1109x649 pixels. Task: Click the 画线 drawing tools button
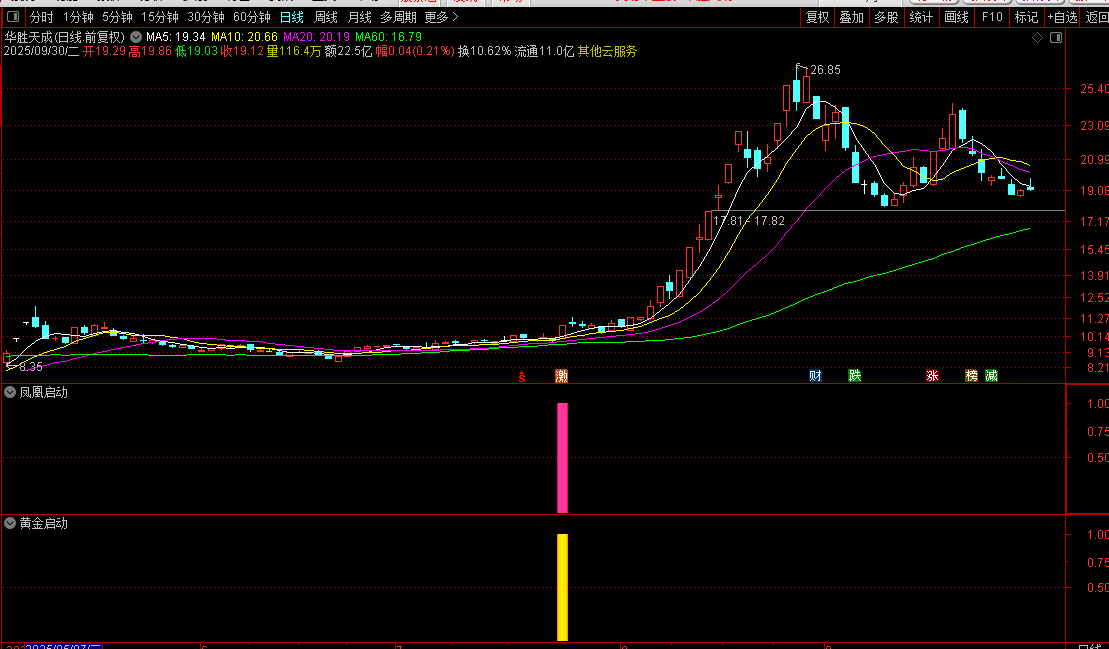pyautogui.click(x=956, y=17)
